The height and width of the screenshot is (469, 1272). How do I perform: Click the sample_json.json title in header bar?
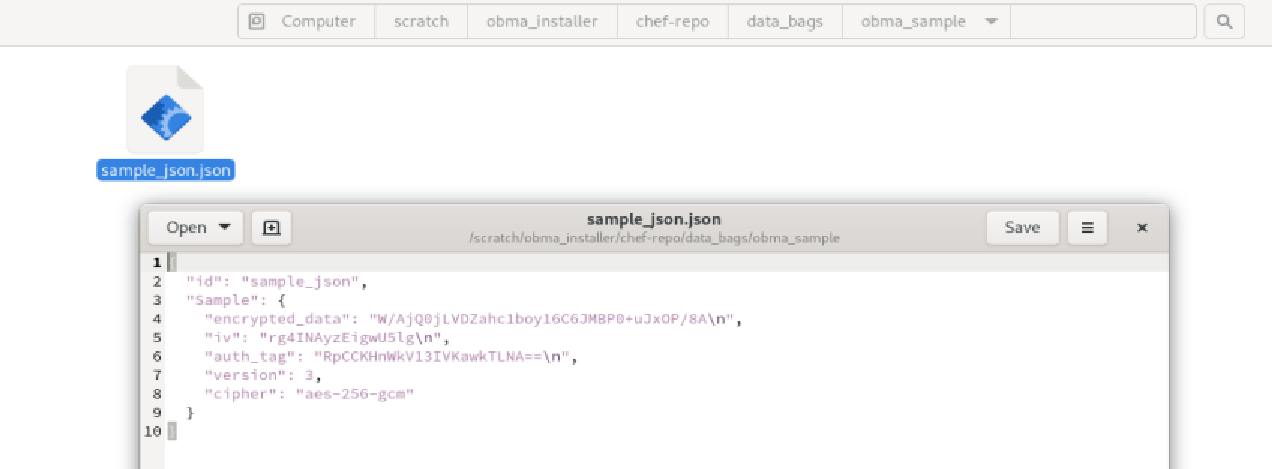coord(654,219)
